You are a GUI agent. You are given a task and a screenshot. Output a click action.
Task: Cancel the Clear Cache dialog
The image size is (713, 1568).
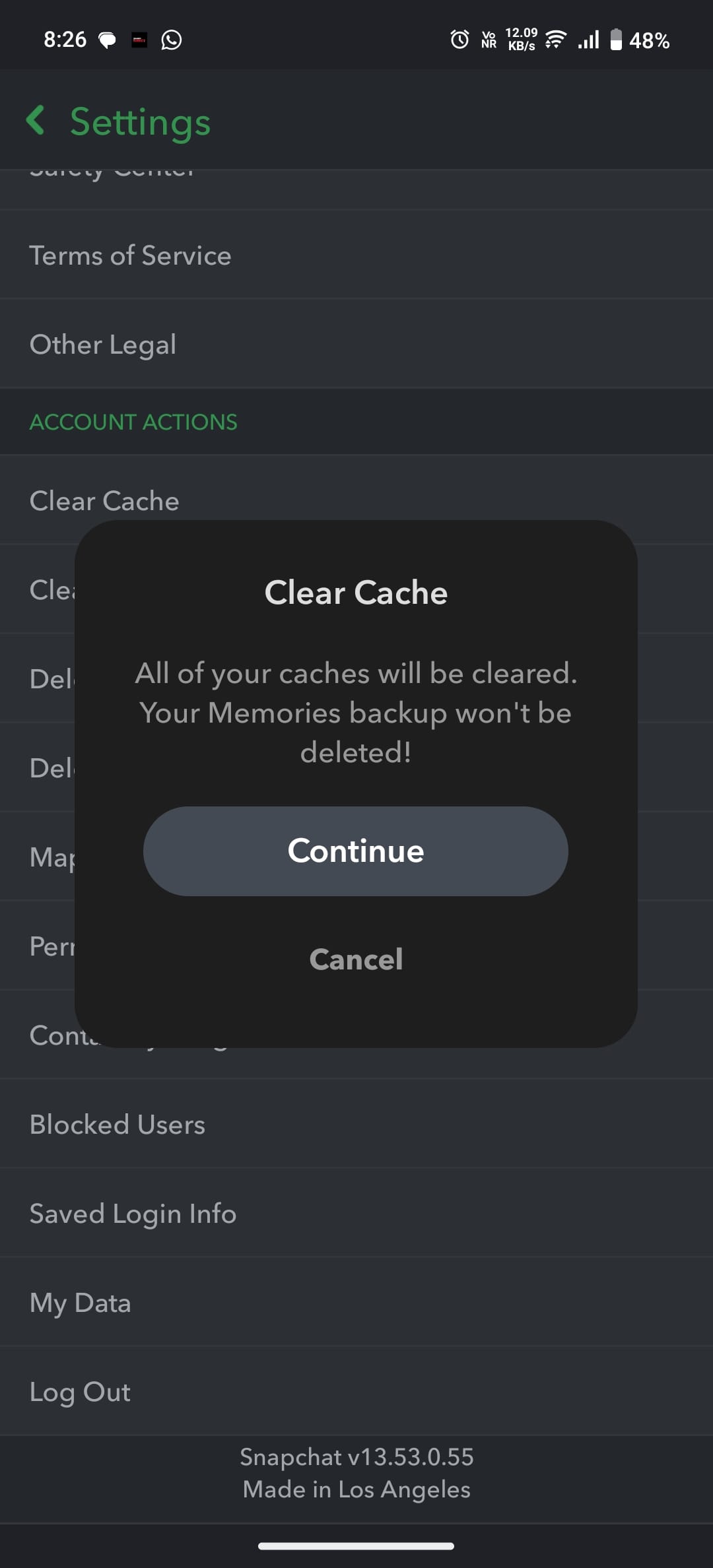tap(356, 959)
